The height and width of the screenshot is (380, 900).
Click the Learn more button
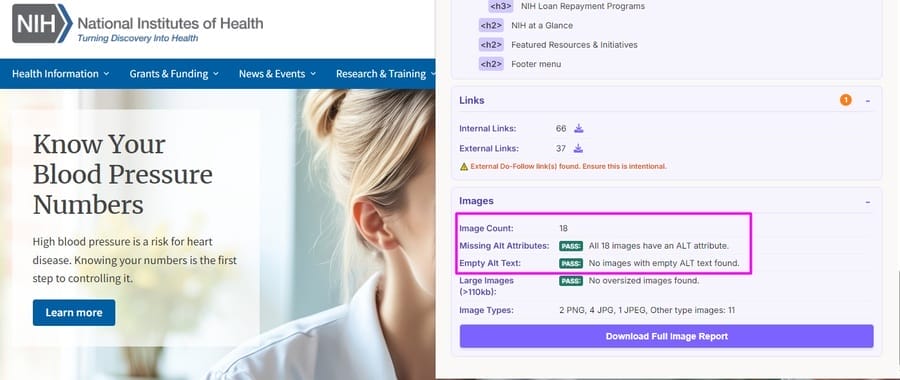[74, 312]
